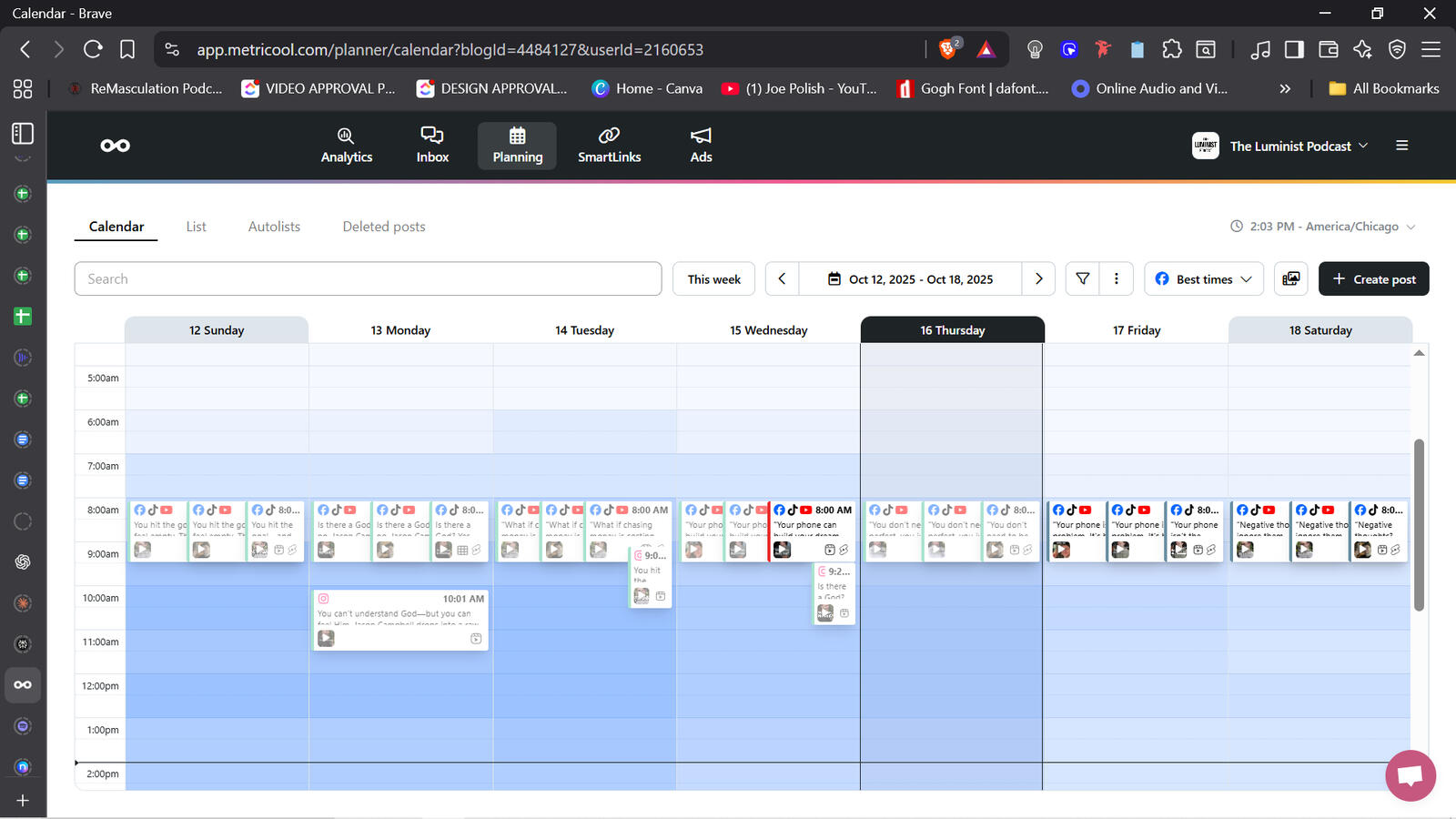Select the 12 Sunday column header

tap(217, 330)
